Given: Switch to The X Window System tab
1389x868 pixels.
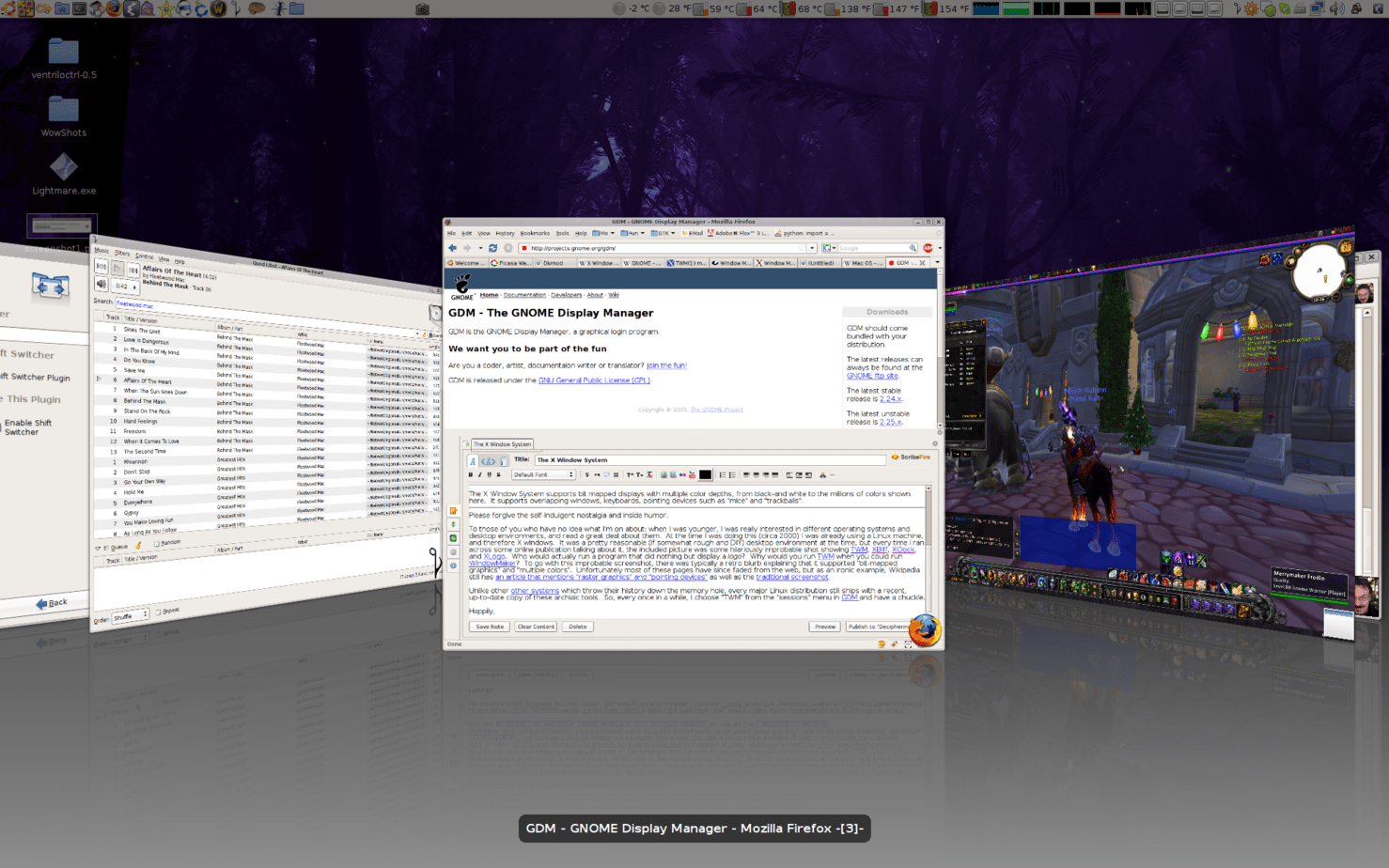Looking at the screenshot, I should [501, 443].
